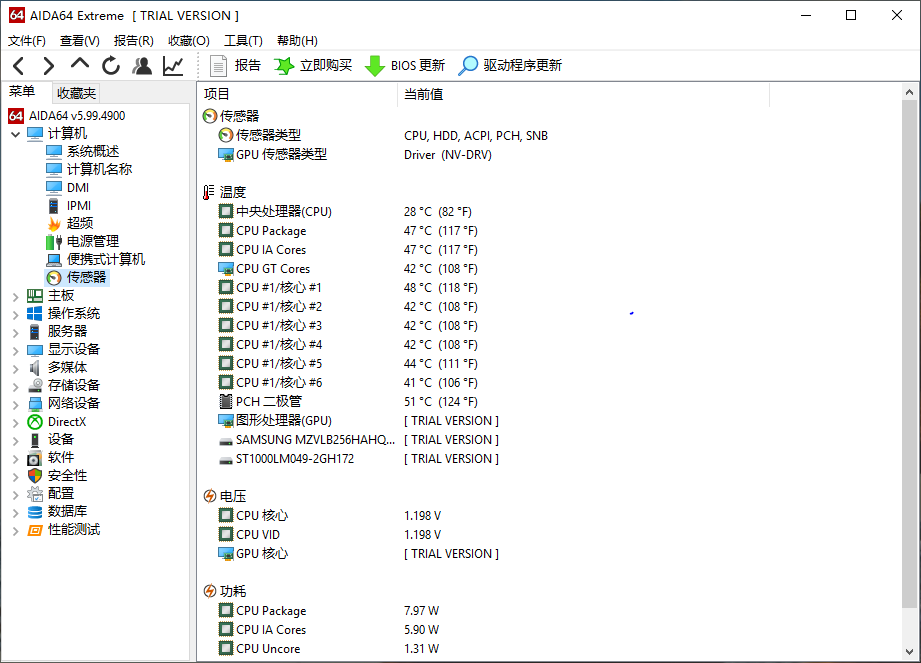Image resolution: width=921 pixels, height=663 pixels.
Task: Open the 帮助(H) menu
Action: tap(297, 41)
